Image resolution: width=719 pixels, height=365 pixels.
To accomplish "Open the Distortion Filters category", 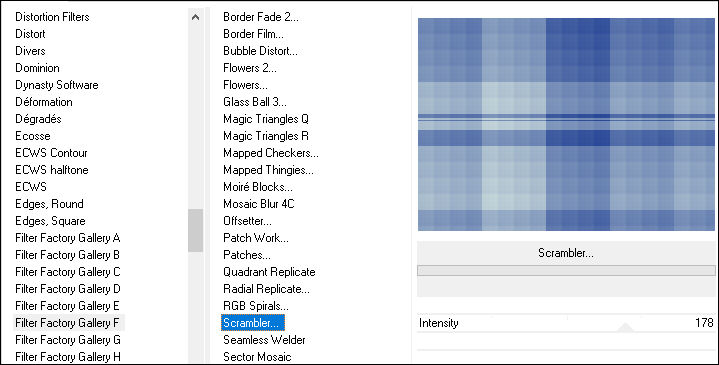I will pyautogui.click(x=52, y=17).
